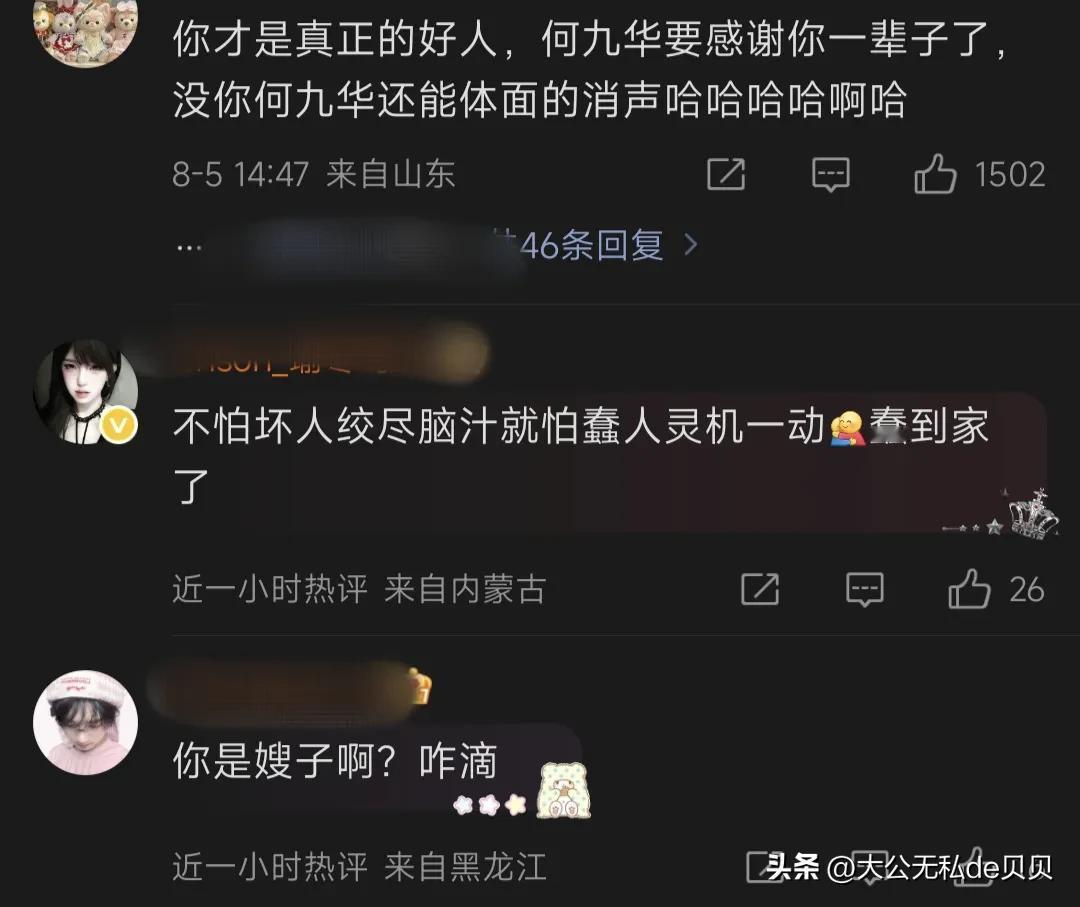This screenshot has height=907, width=1080.
Task: Open the 头条 @大公无私de贝贝 watermark link
Action: (x=908, y=867)
